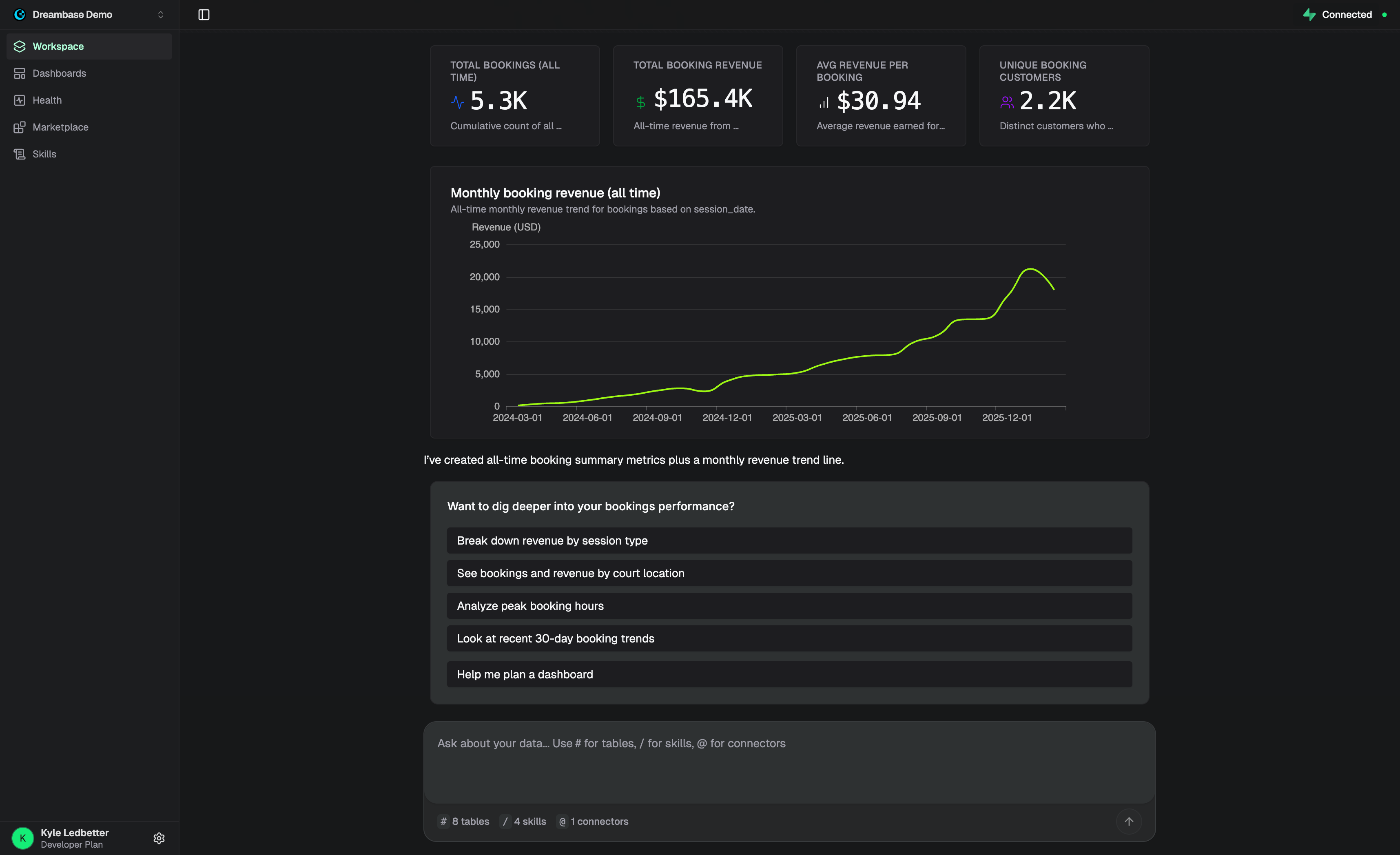Click the send message arrow button
This screenshot has width=1400, height=855.
pos(1129,821)
